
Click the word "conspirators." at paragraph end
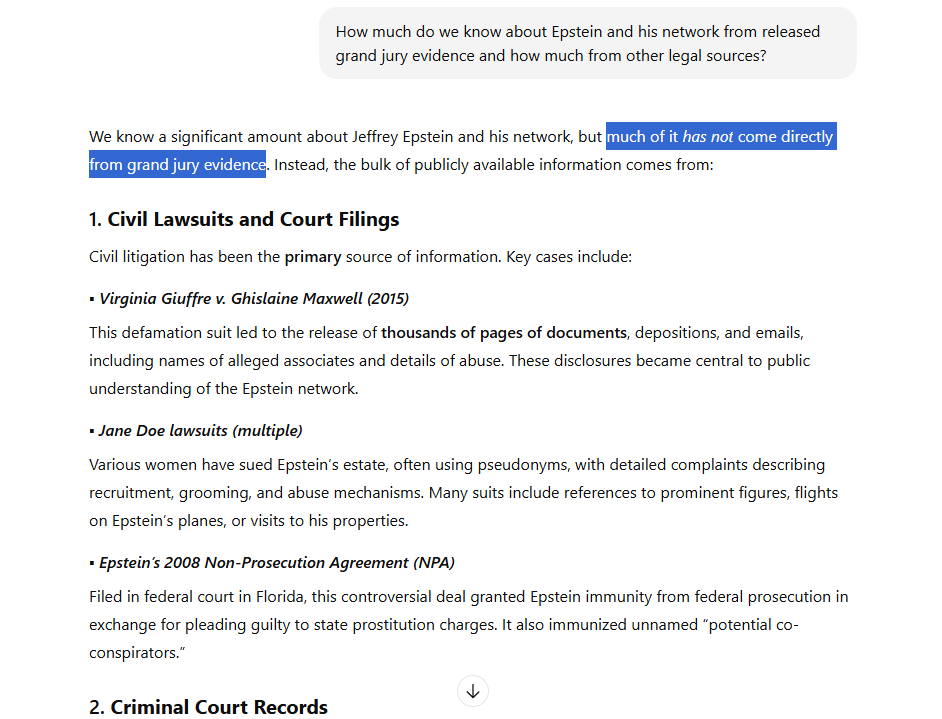point(137,653)
